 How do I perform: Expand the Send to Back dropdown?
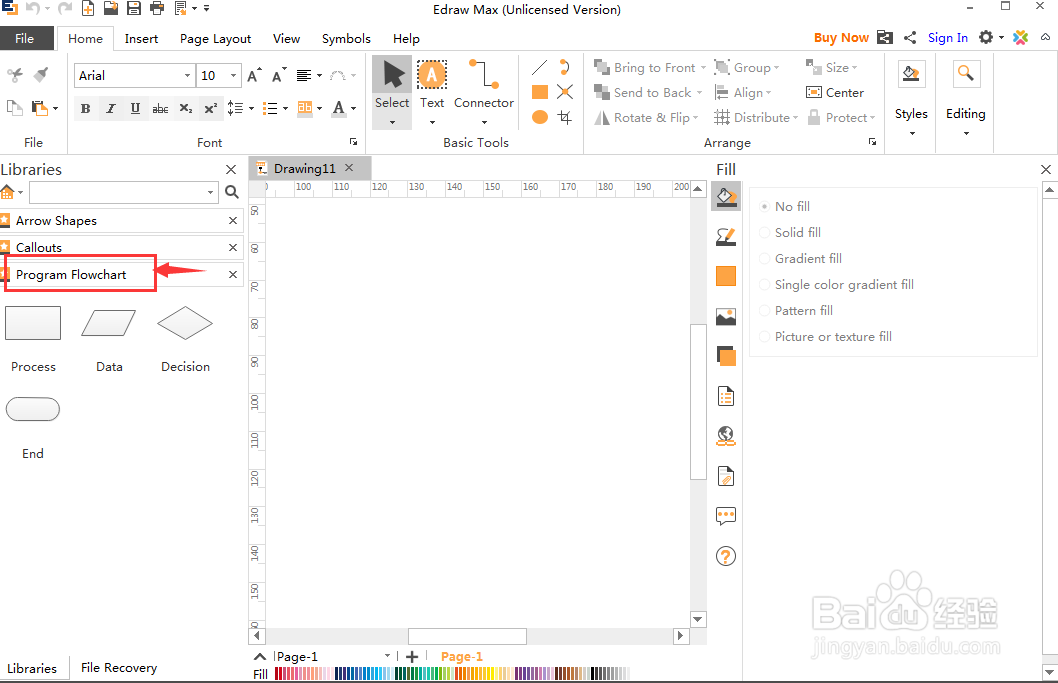click(x=699, y=92)
